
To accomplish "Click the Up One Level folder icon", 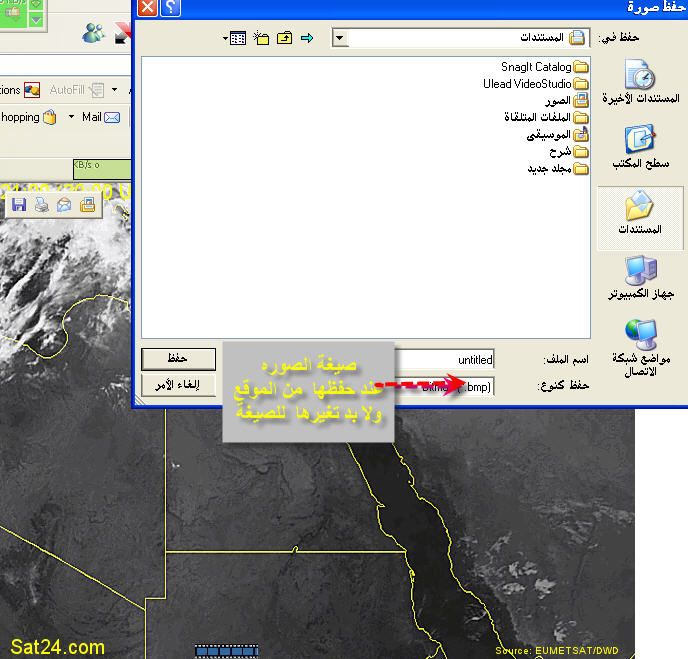I will click(x=284, y=38).
